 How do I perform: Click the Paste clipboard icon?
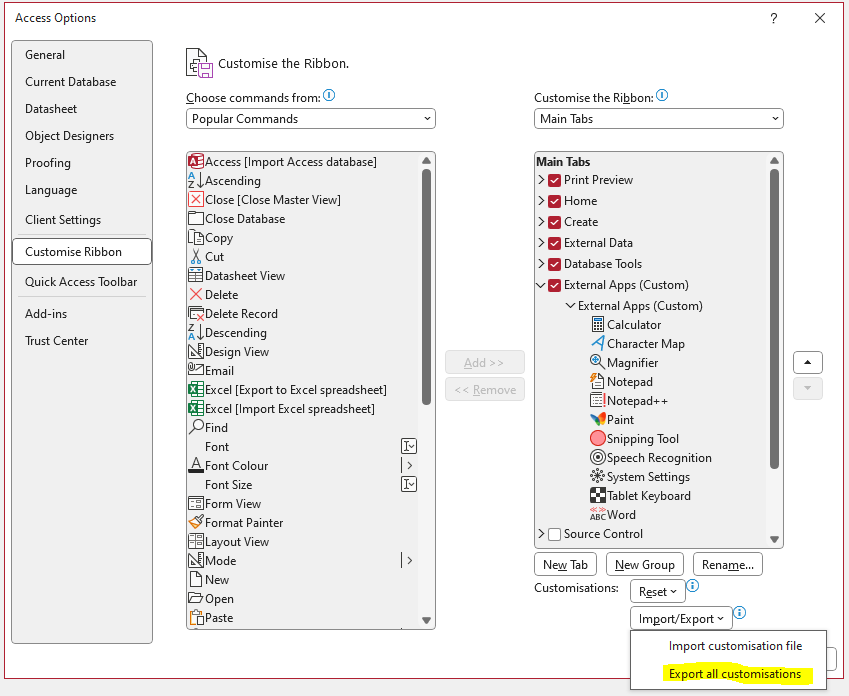(196, 617)
